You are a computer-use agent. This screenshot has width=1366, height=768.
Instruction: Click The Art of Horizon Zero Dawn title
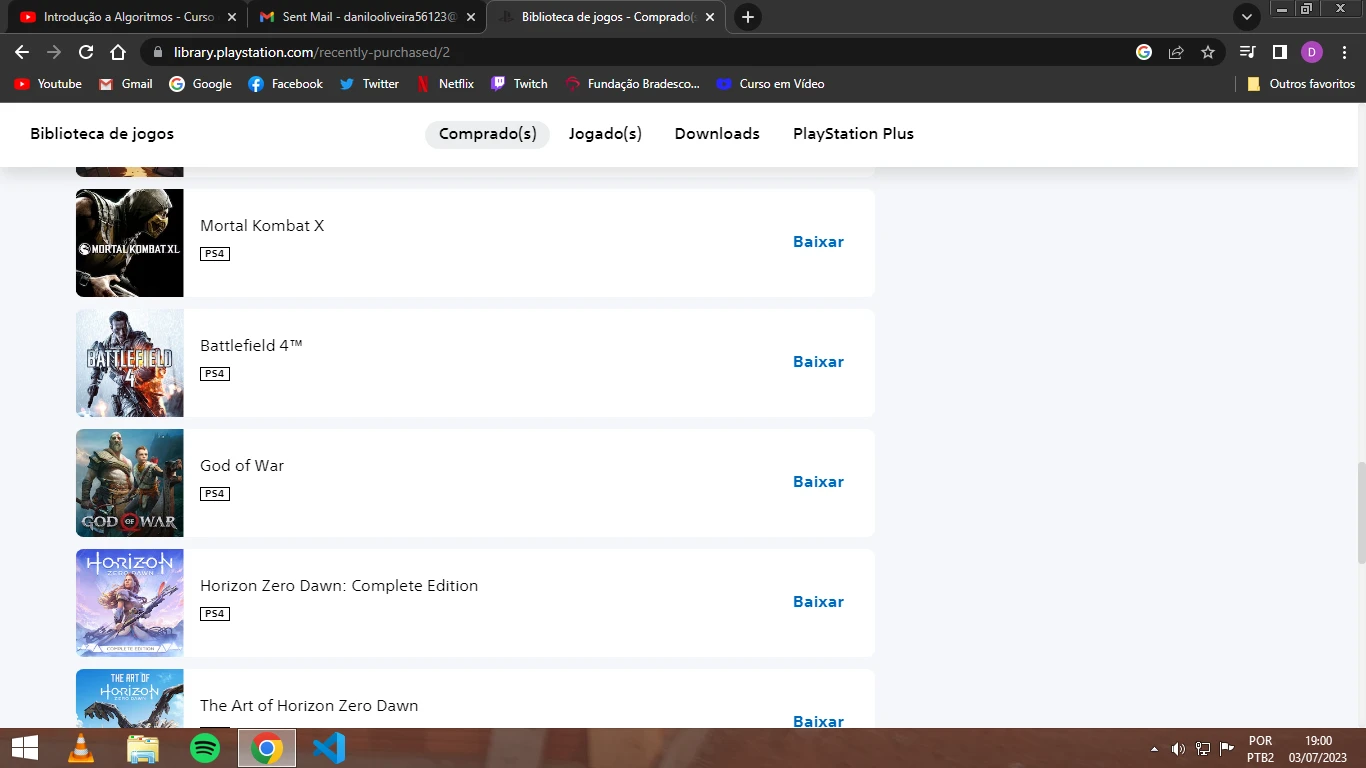click(309, 706)
